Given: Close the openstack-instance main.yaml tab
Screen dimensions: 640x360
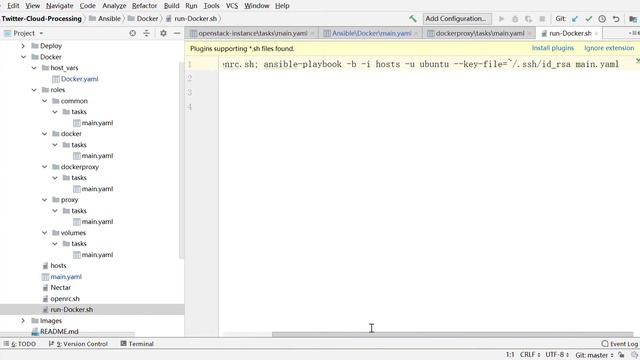Looking at the screenshot, I should coord(312,33).
